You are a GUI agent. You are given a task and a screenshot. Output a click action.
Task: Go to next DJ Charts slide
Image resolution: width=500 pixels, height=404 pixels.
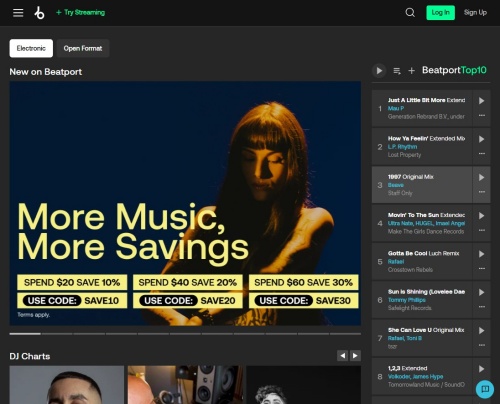tap(355, 356)
